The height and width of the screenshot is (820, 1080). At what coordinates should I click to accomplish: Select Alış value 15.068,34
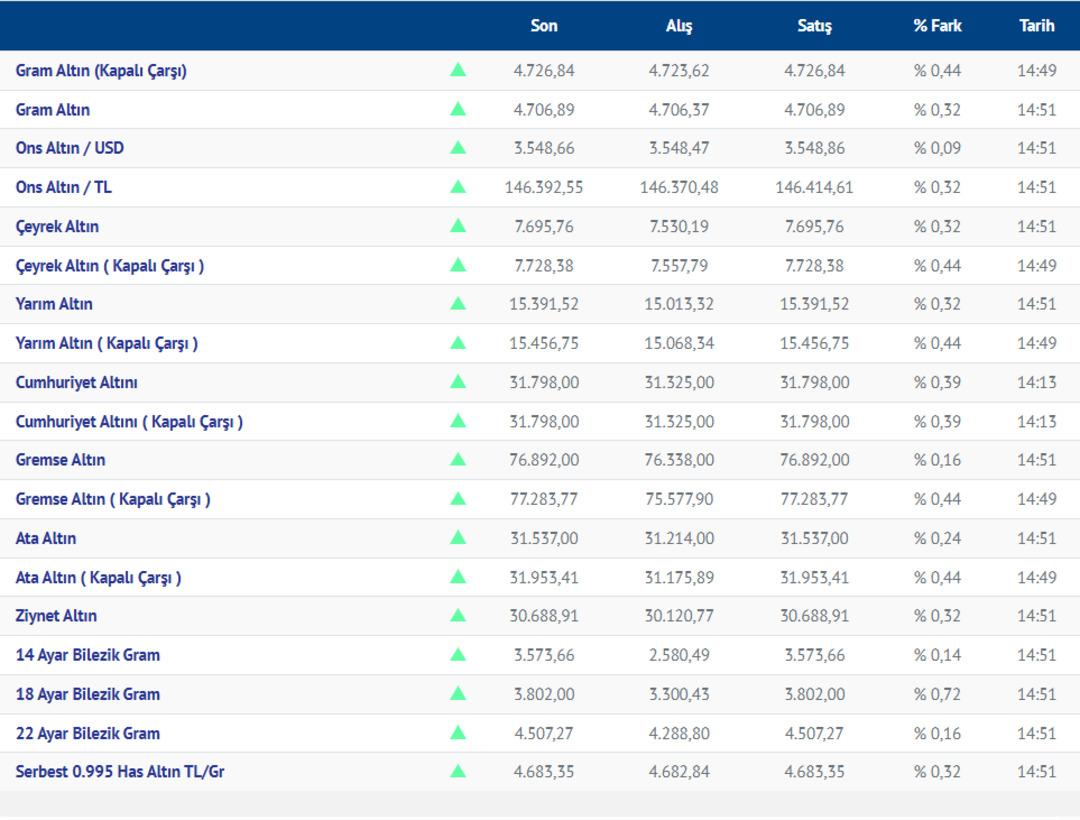click(x=679, y=344)
